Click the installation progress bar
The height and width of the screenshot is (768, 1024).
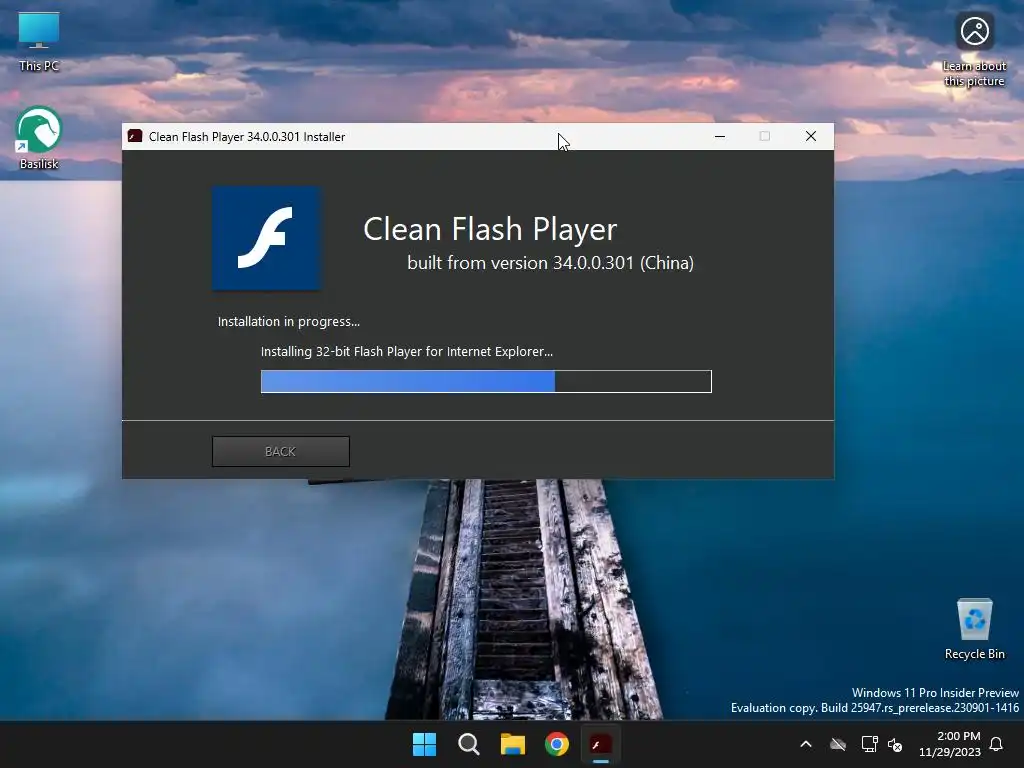point(486,381)
